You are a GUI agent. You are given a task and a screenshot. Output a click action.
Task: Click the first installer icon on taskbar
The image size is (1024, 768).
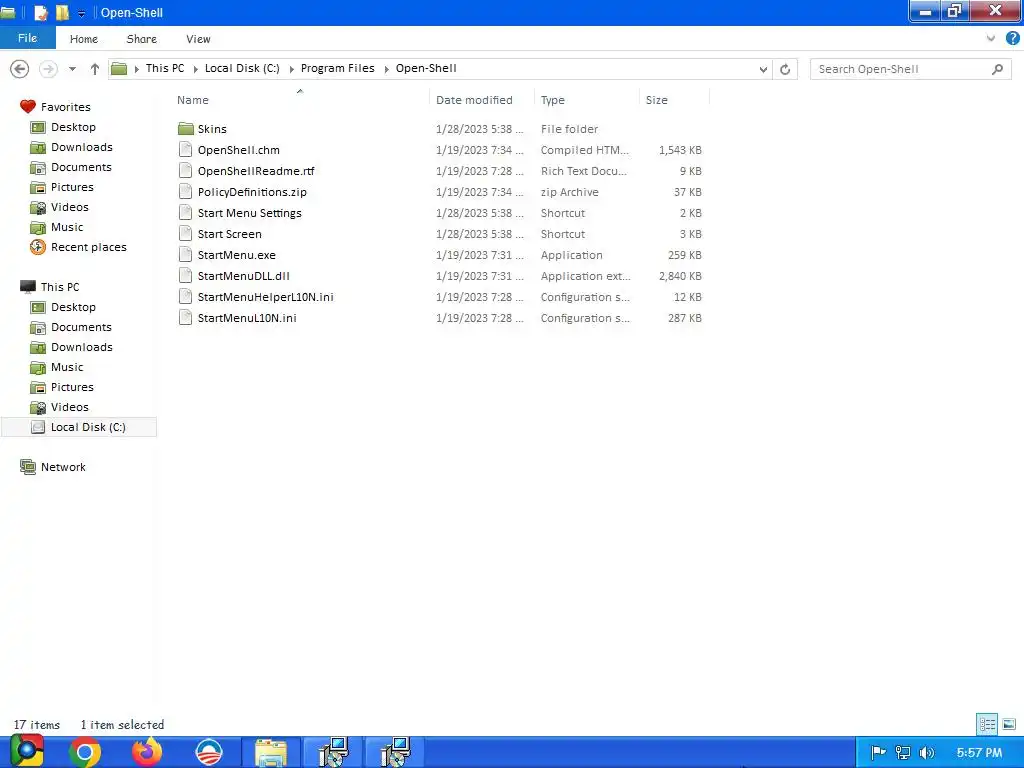[x=333, y=752]
